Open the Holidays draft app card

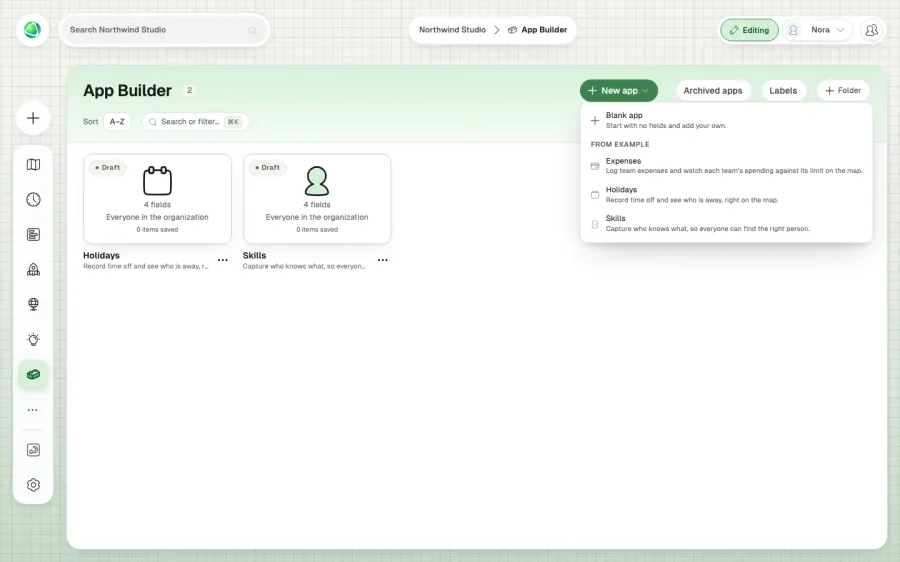pyautogui.click(x=157, y=199)
